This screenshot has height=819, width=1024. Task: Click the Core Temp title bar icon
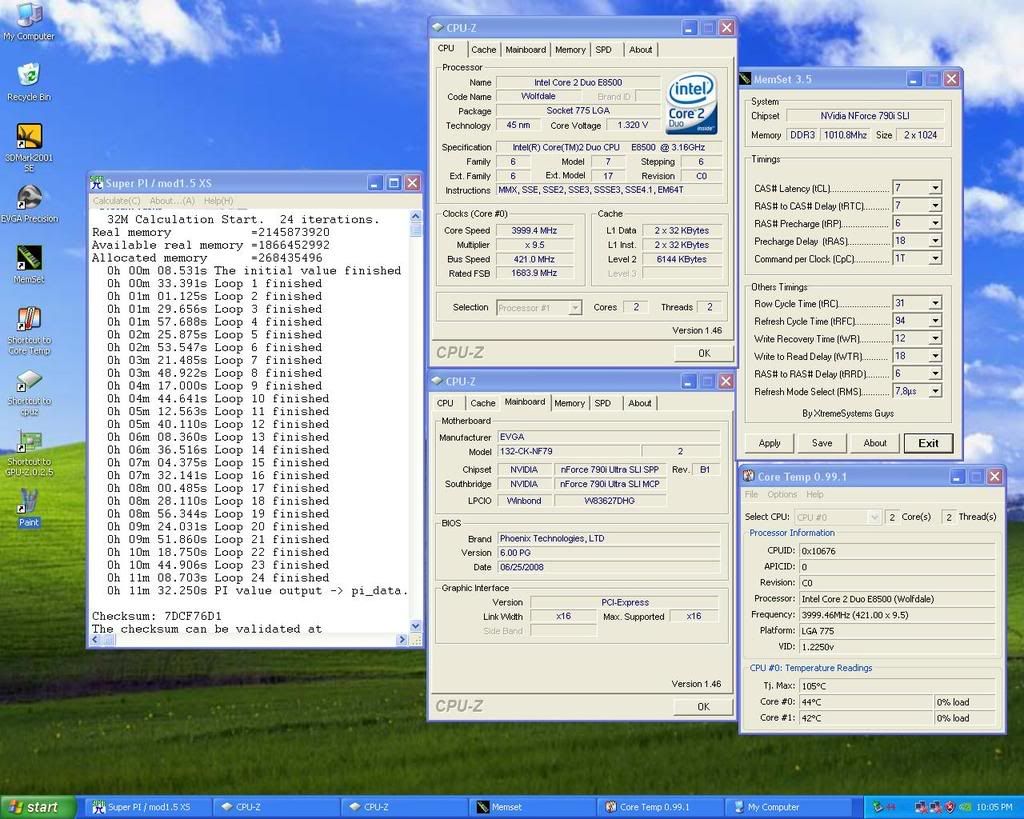(x=748, y=477)
